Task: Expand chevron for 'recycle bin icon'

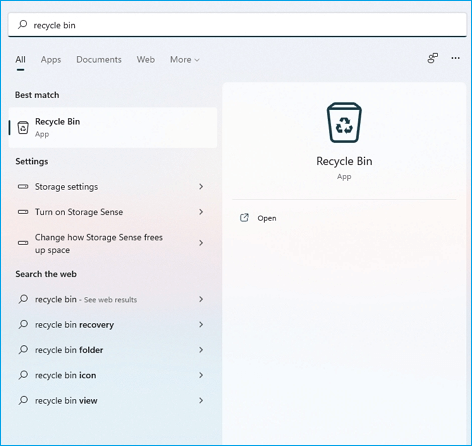Action: click(201, 375)
